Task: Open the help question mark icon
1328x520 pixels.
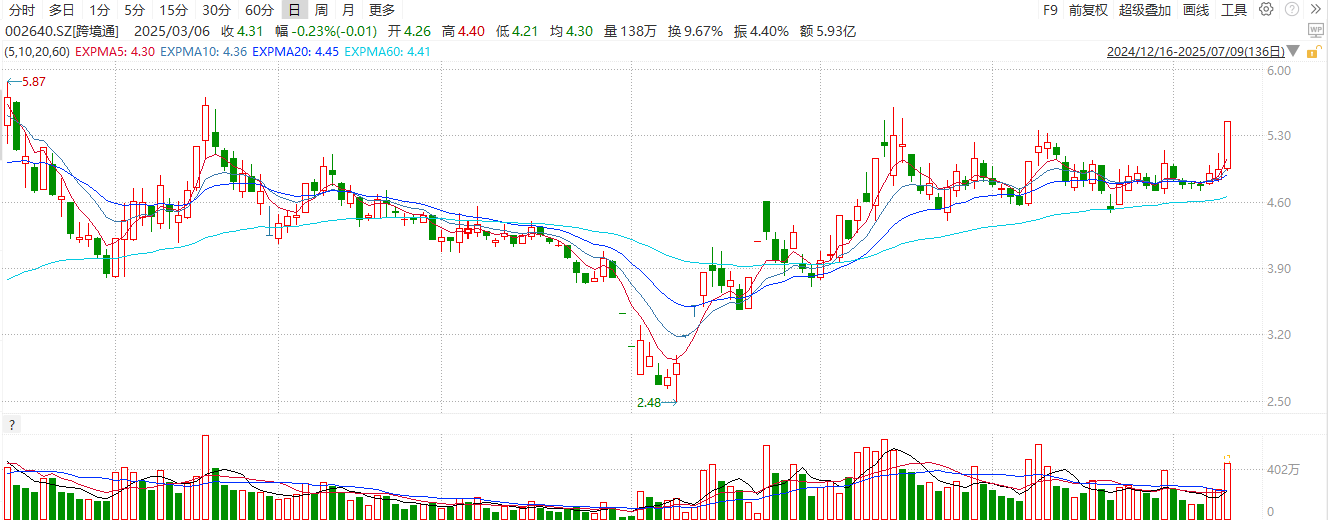Action: pyautogui.click(x=1292, y=10)
